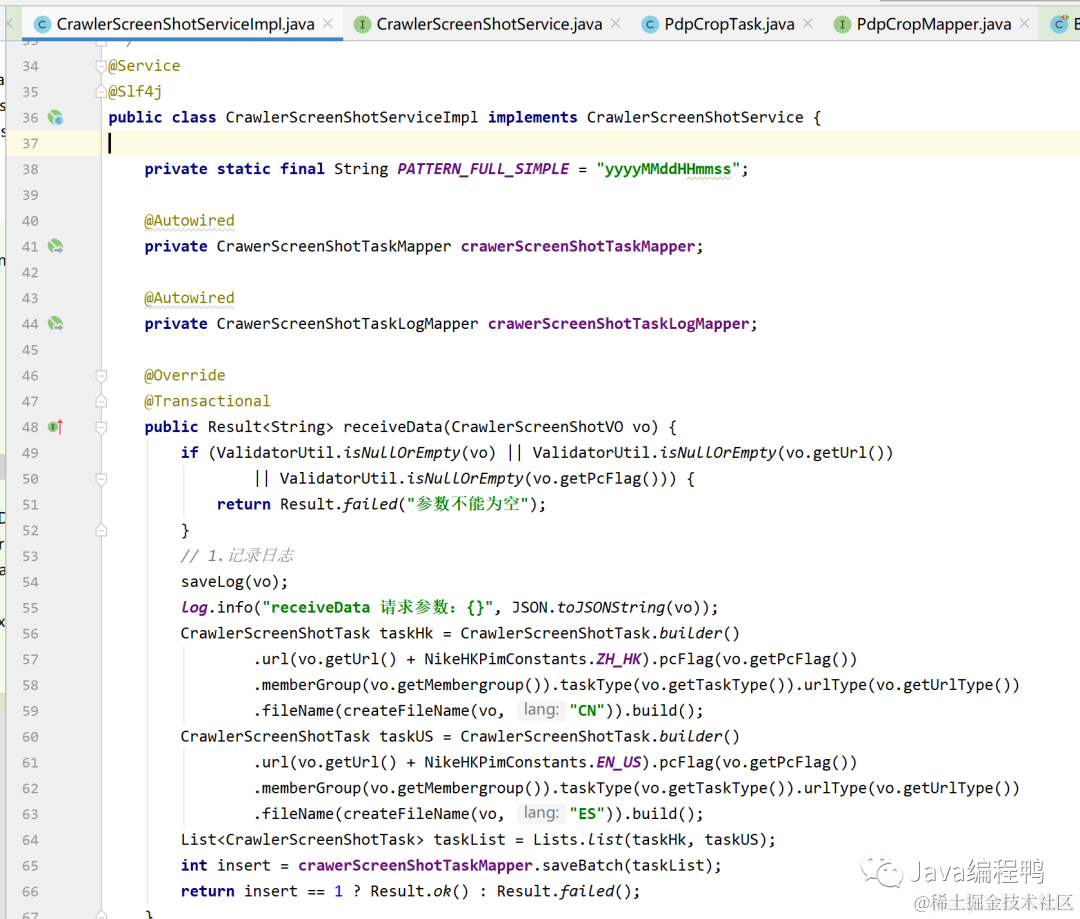Collapse the fold marker at @Service line 34
The width and height of the screenshot is (1080, 919).
101,66
